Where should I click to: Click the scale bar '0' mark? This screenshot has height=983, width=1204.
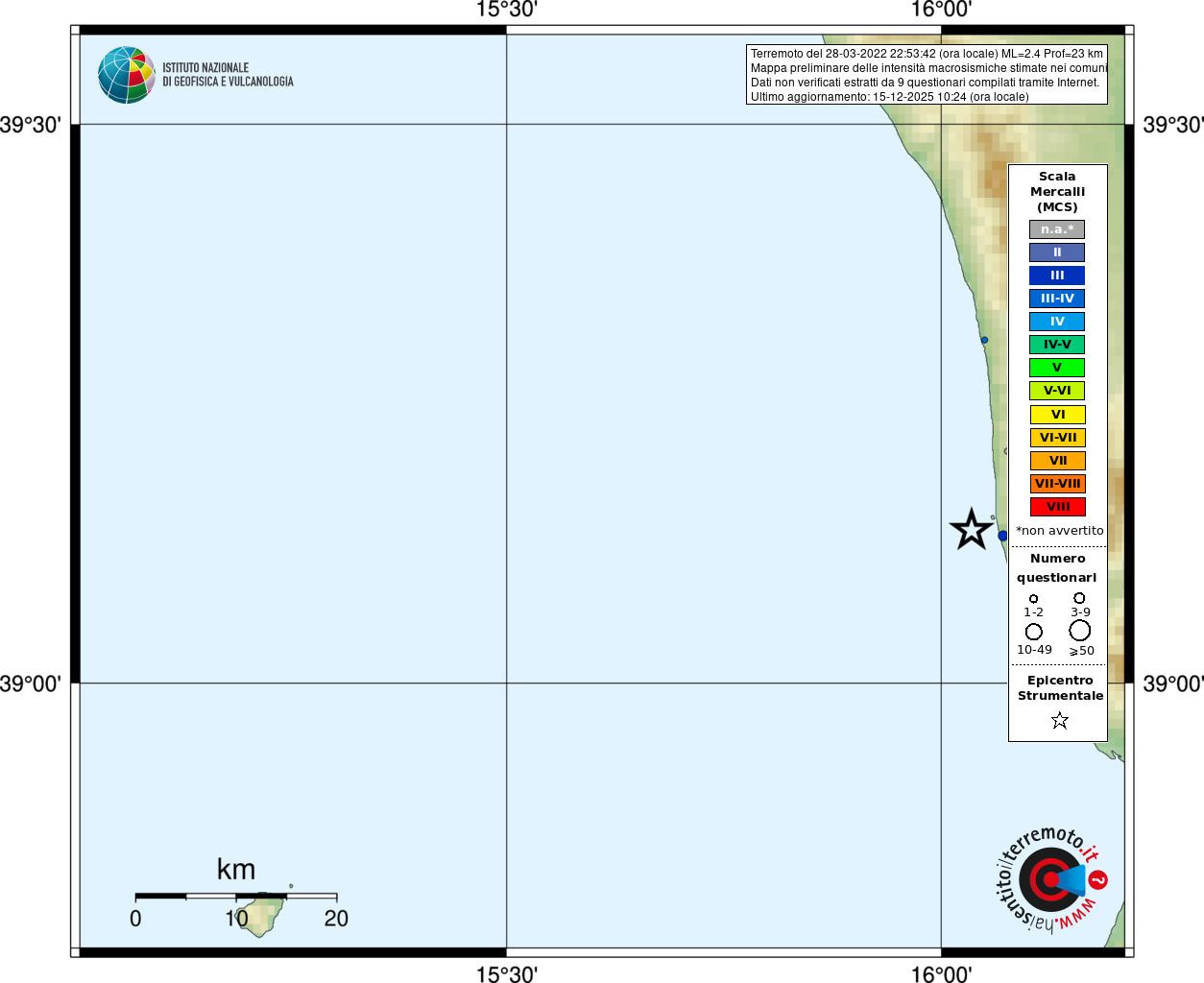pos(135,919)
